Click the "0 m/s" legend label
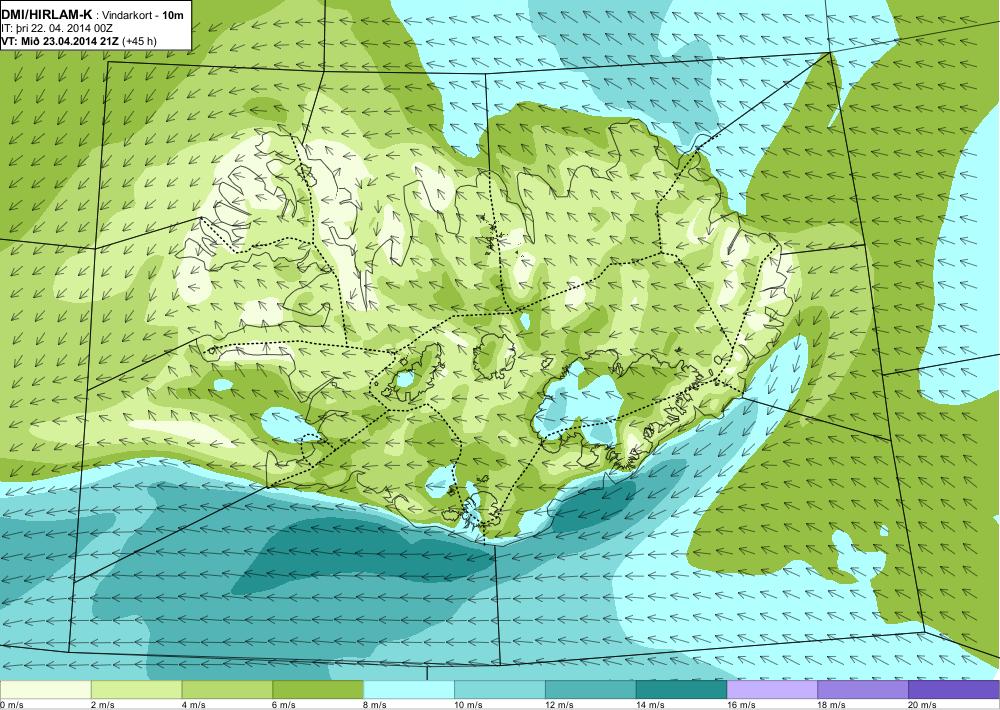Viewport: 1000px width, 710px height. [12, 705]
